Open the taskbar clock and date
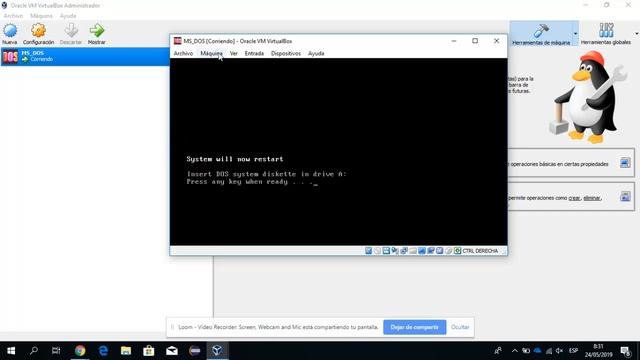 [598, 351]
